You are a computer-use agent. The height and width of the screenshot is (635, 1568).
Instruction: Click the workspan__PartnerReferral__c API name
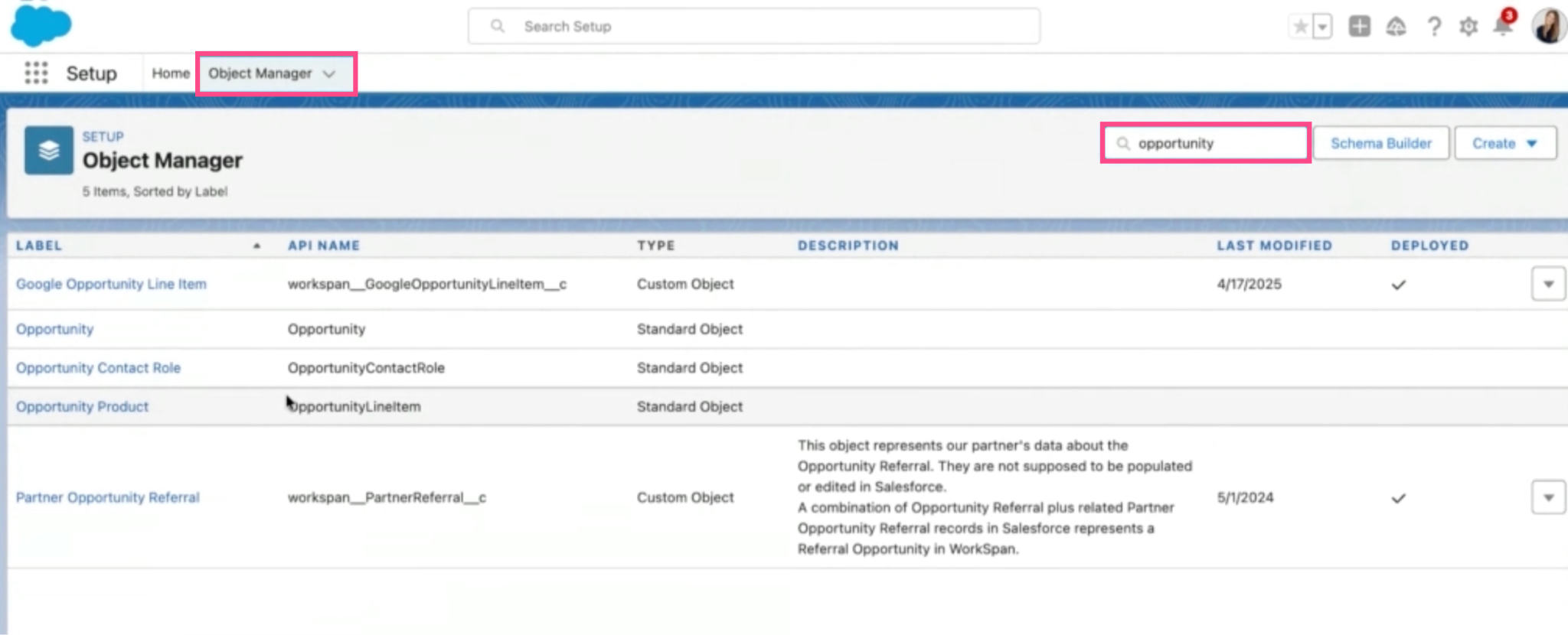[x=387, y=497]
